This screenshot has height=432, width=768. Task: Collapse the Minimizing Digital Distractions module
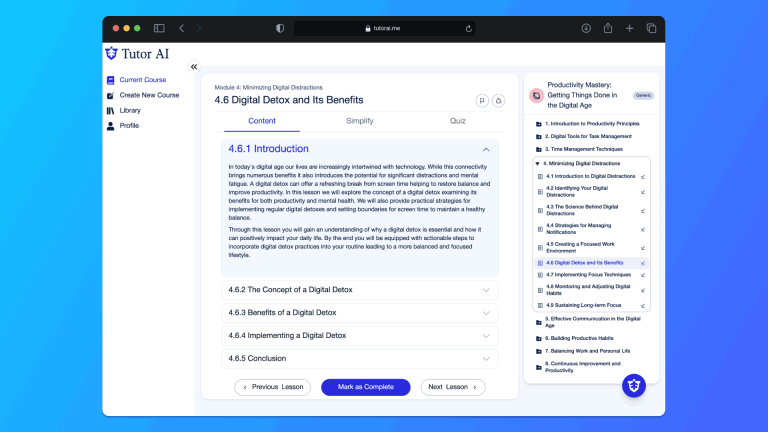pos(537,163)
